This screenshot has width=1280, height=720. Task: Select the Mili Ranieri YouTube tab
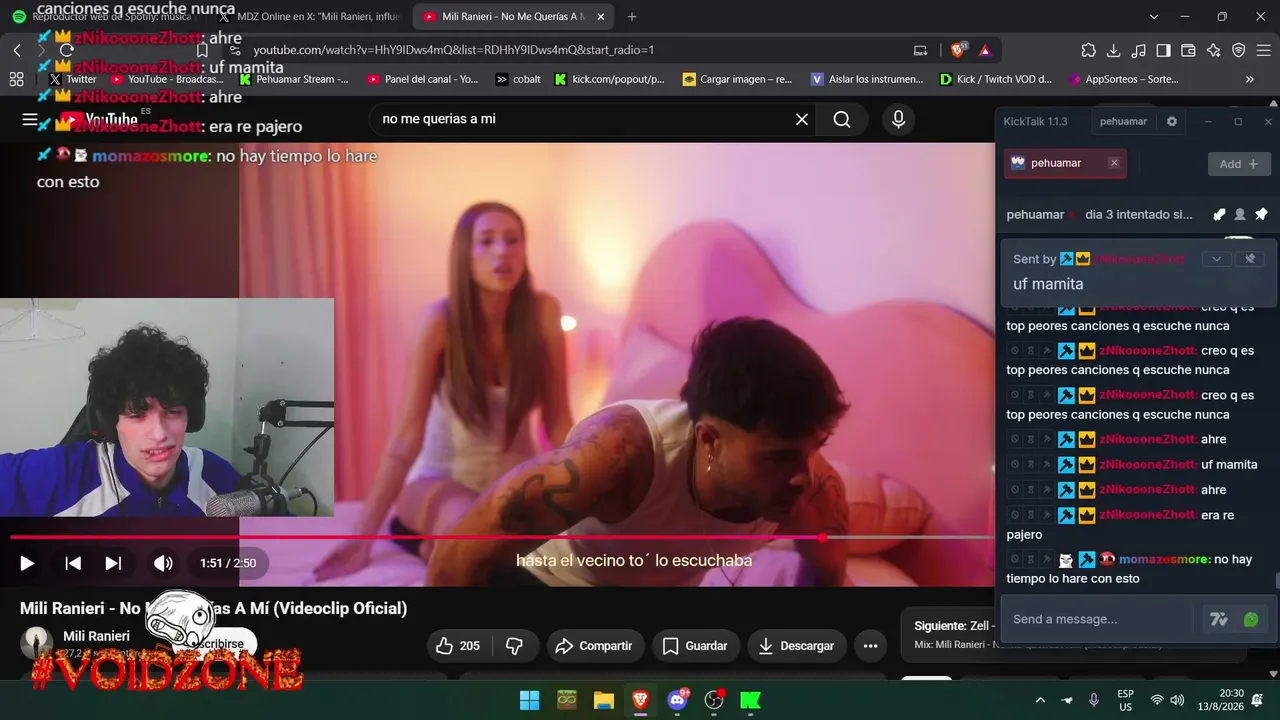[514, 17]
